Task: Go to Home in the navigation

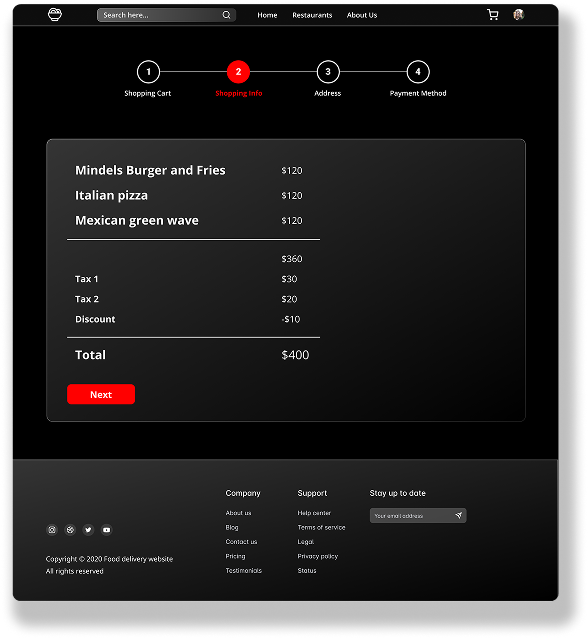Action: pyautogui.click(x=267, y=15)
